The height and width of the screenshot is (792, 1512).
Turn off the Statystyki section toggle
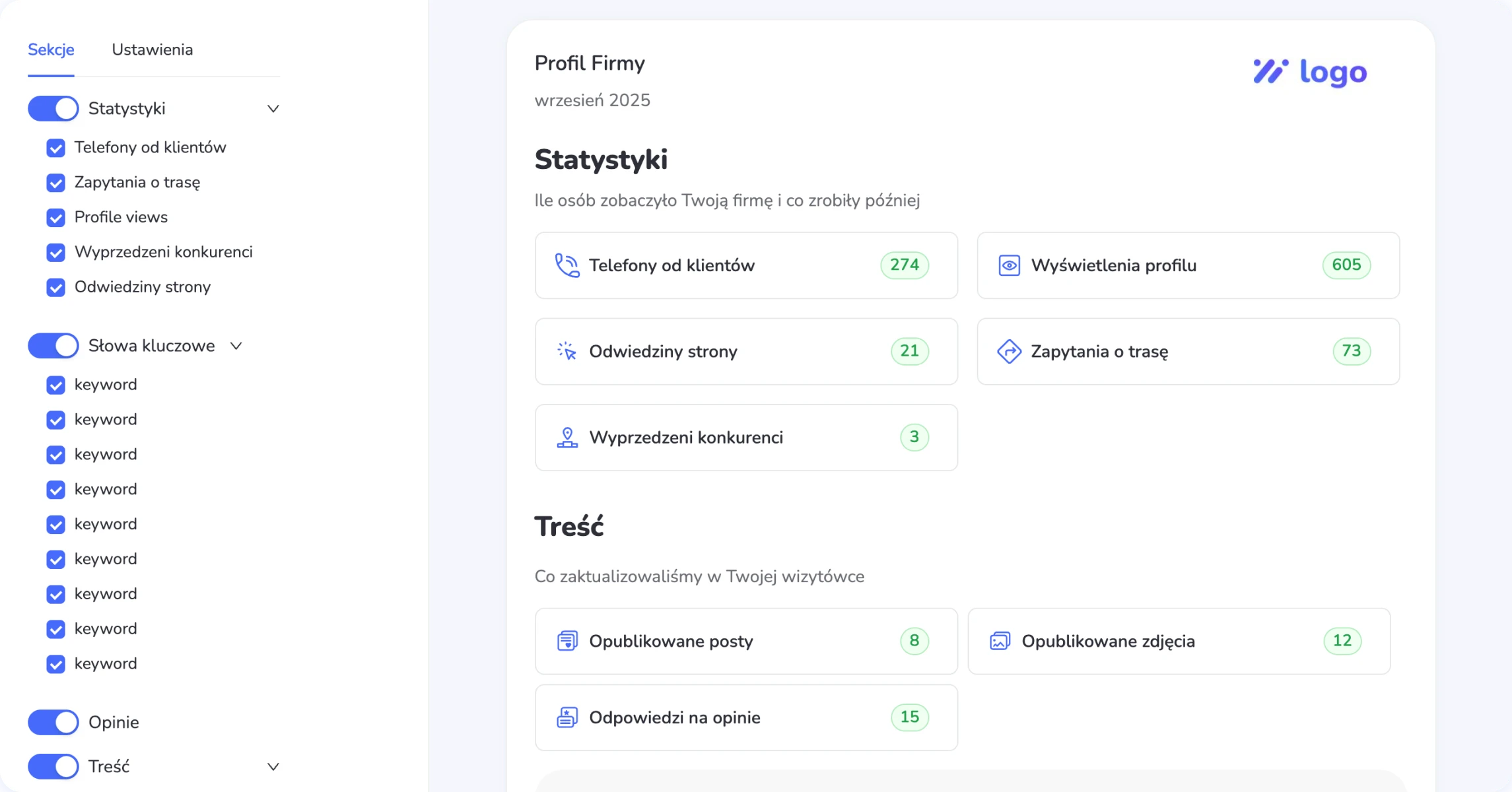(x=53, y=109)
